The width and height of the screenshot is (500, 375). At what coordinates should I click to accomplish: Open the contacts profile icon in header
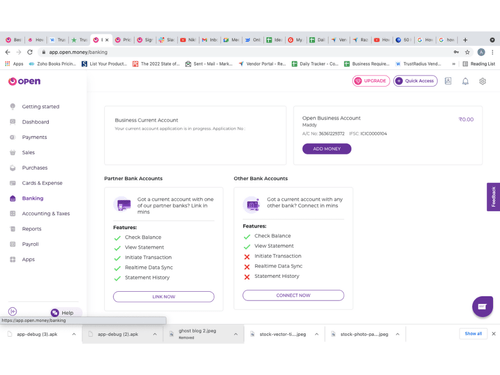[448, 81]
